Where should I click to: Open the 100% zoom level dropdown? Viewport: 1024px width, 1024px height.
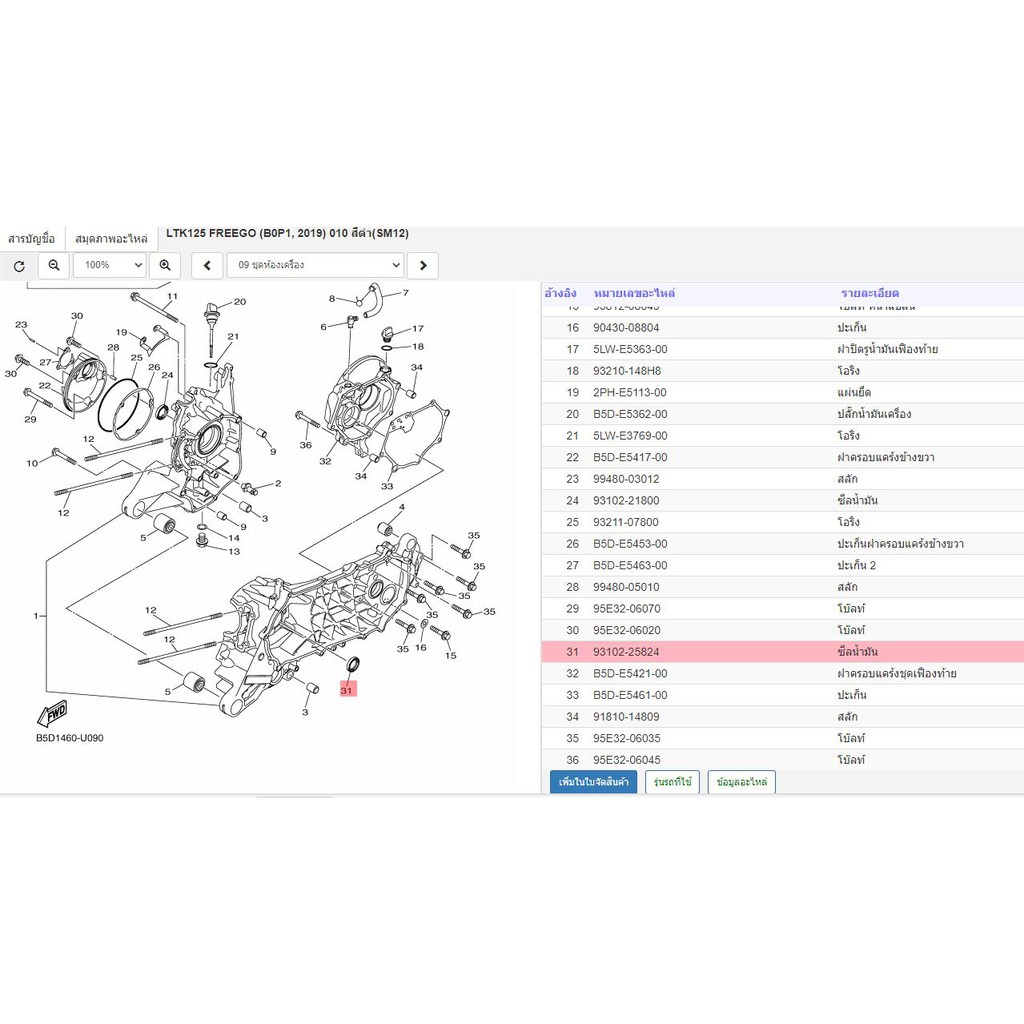click(x=109, y=265)
